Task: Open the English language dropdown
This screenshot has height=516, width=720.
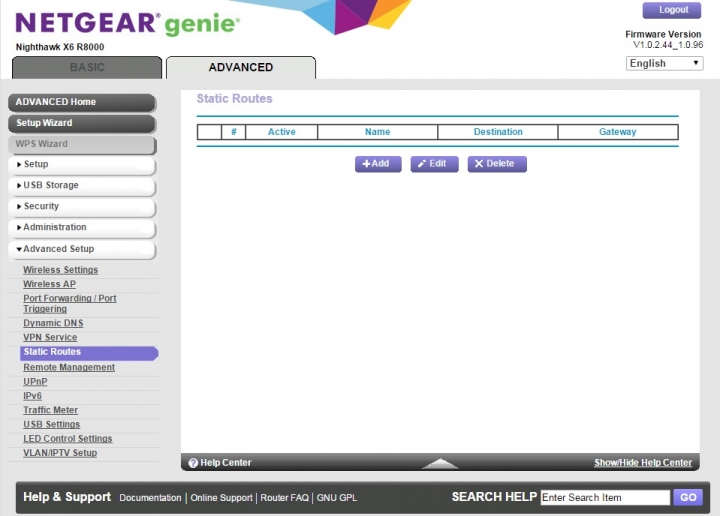Action: 664,63
